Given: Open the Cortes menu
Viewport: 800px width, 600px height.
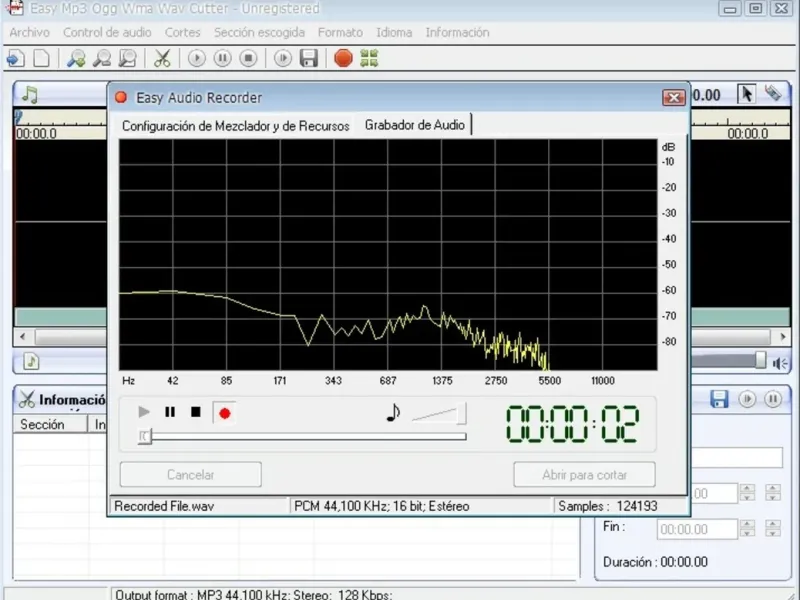Looking at the screenshot, I should tap(183, 32).
